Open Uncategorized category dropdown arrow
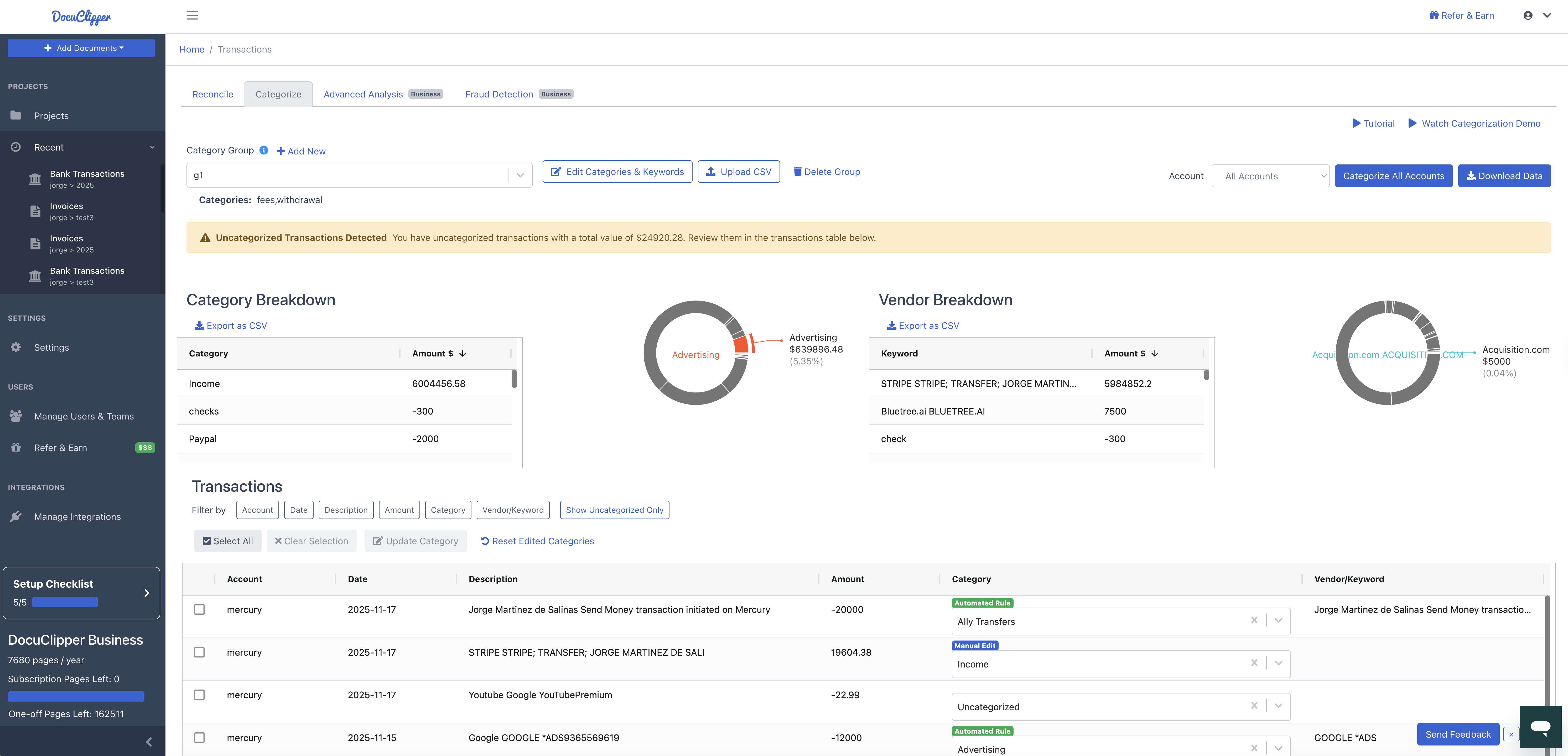The image size is (1568, 756). [1278, 706]
